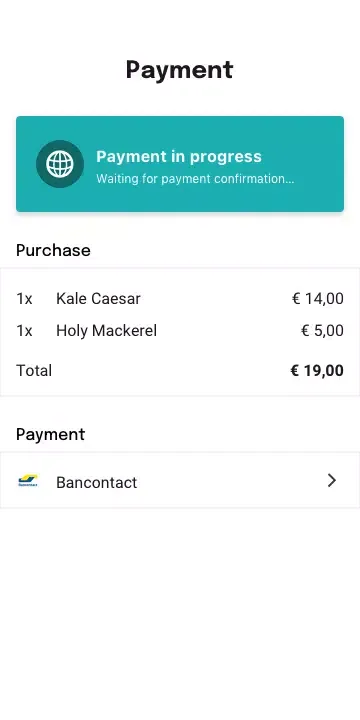This screenshot has width=360, height=720.
Task: Select the Kale Caesar item line
Action: pos(180,299)
